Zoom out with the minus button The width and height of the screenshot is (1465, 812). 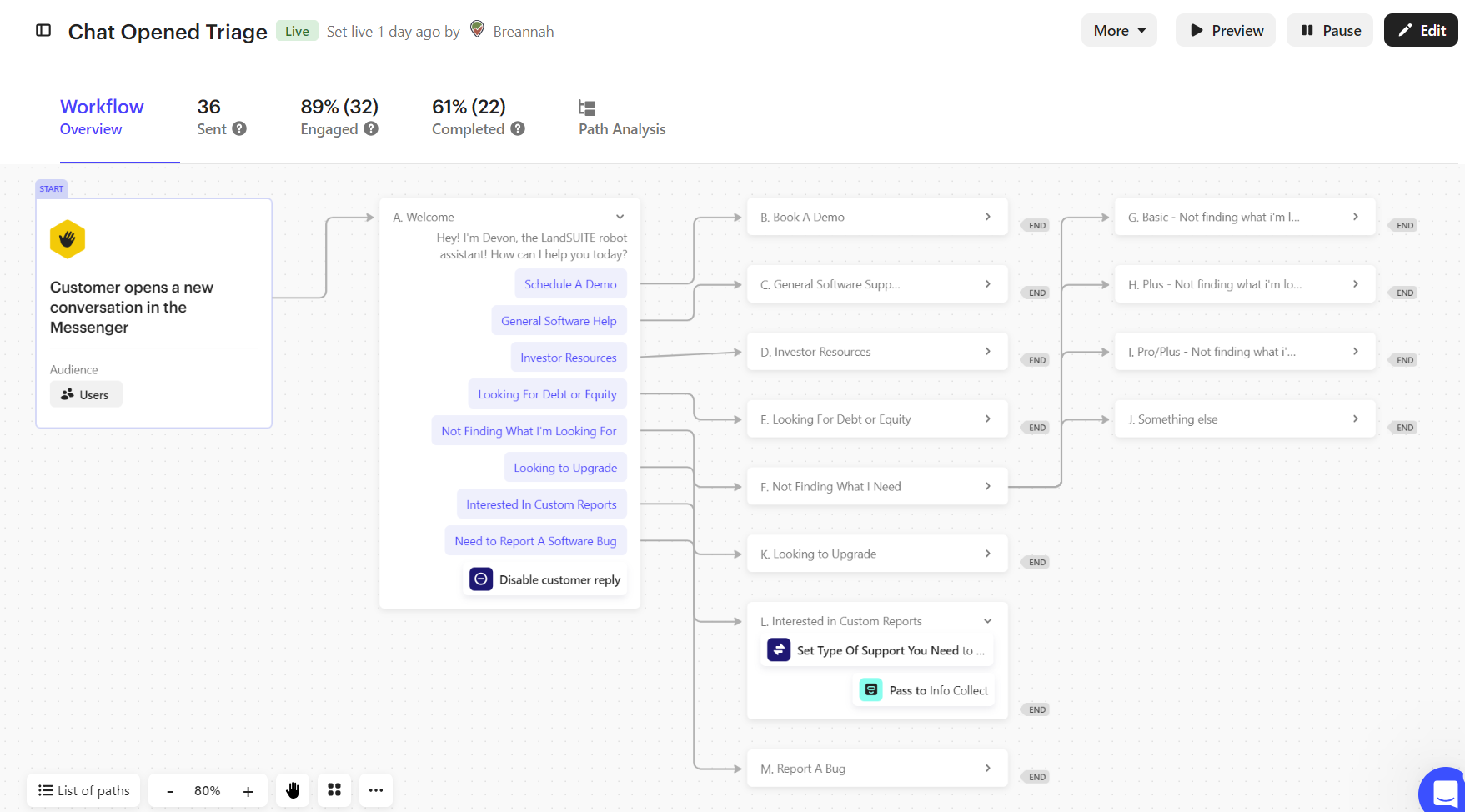170,791
